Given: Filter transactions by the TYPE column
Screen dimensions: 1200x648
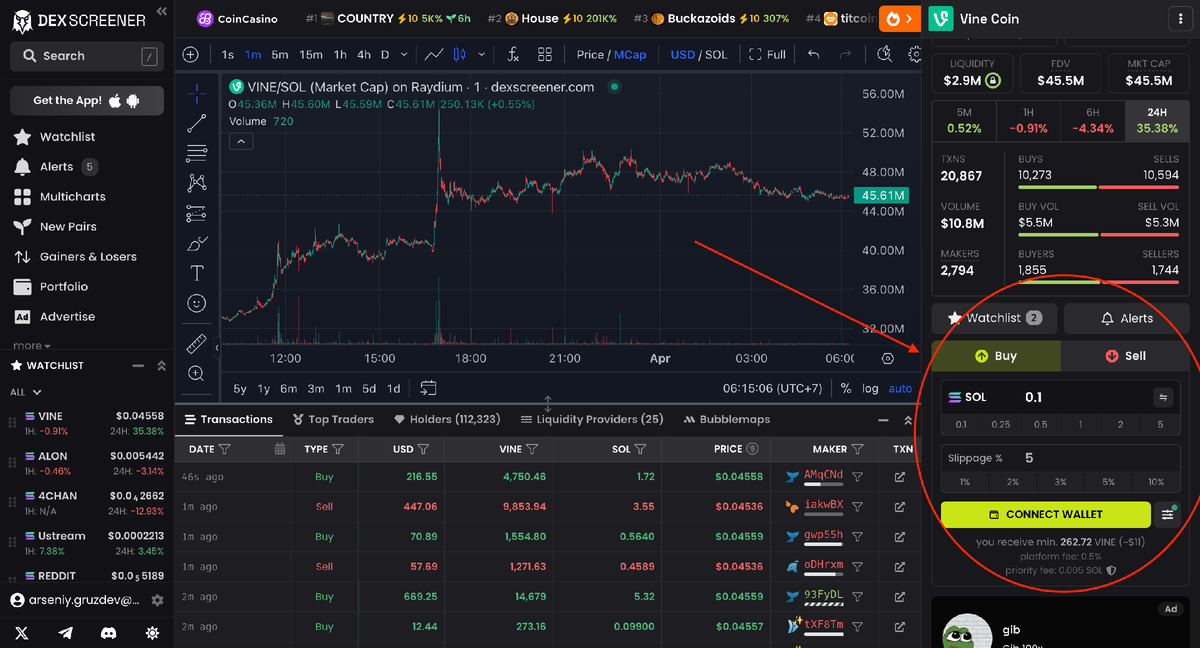Looking at the screenshot, I should tap(338, 449).
